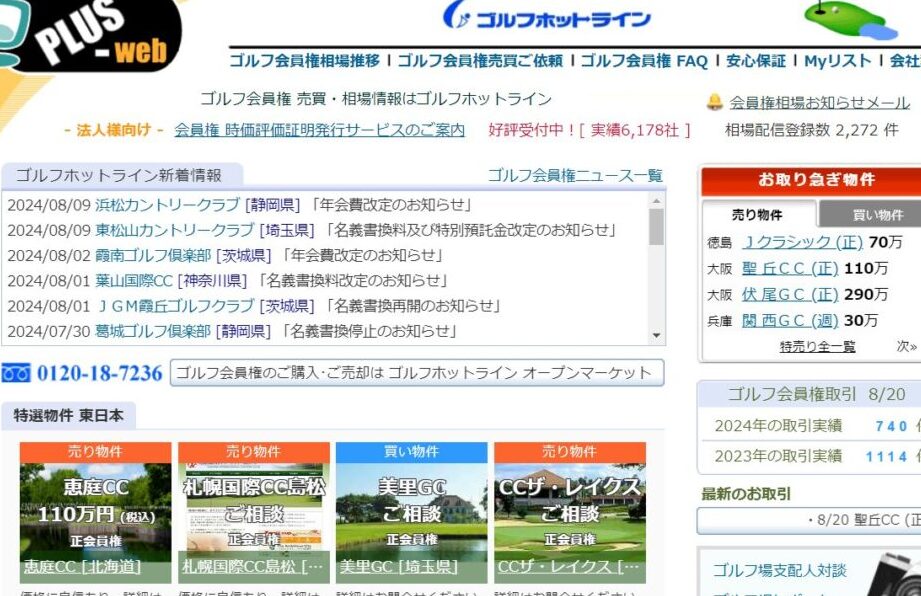Click the bell notification icon
Image resolution: width=921 pixels, height=596 pixels.
click(714, 102)
